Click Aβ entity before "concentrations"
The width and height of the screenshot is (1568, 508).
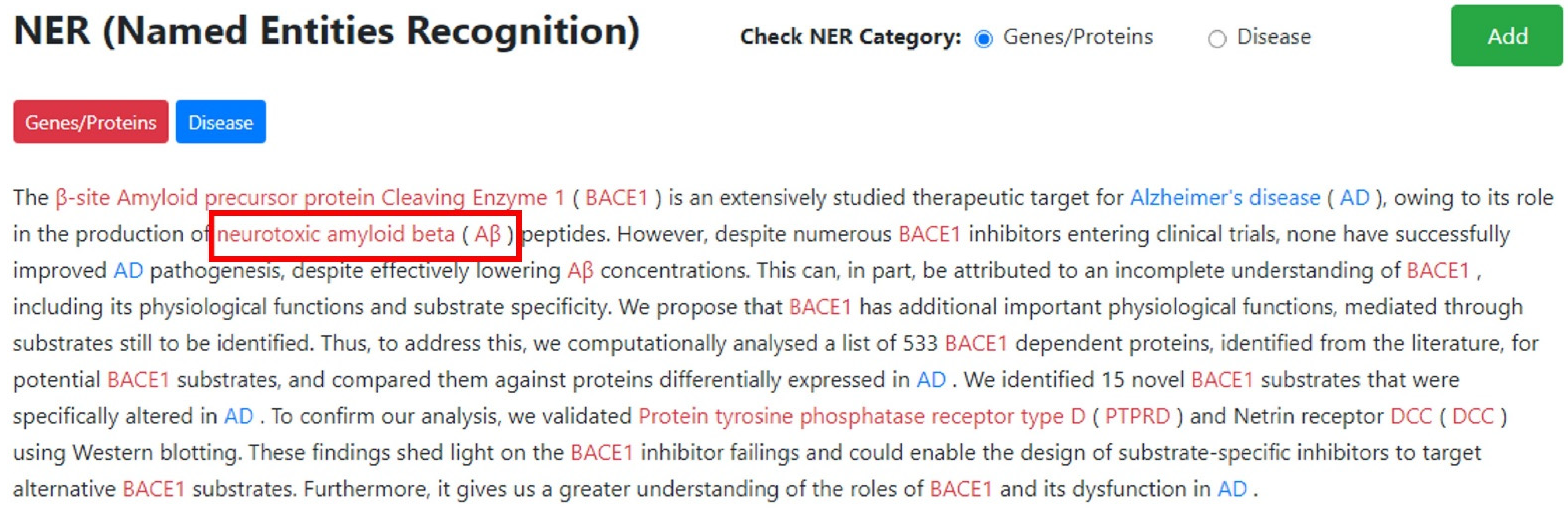click(x=580, y=270)
